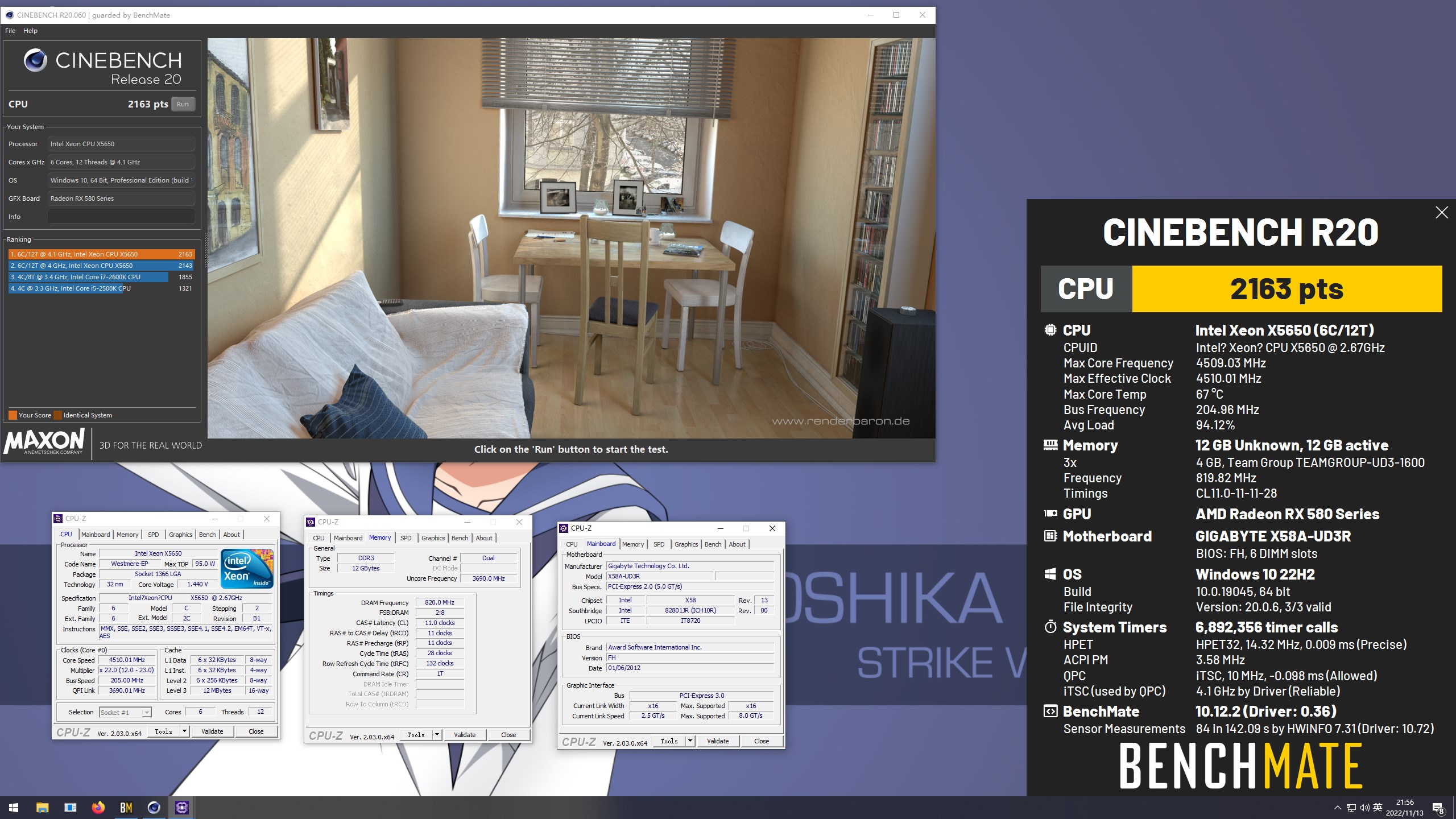Open the network status tray icon
This screenshot has width=1456, height=819.
click(1351, 808)
